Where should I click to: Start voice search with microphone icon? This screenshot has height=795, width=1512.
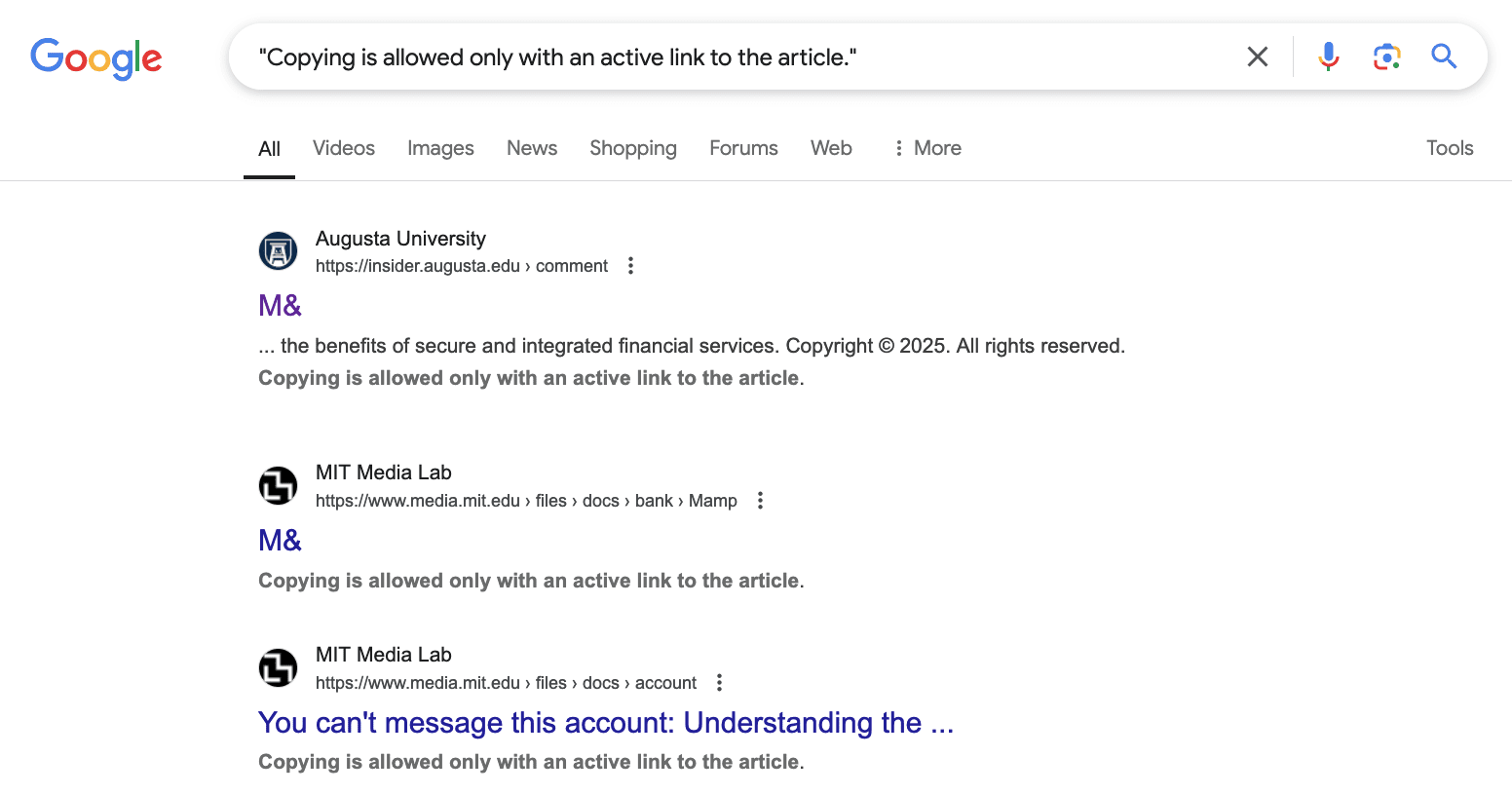pos(1329,57)
